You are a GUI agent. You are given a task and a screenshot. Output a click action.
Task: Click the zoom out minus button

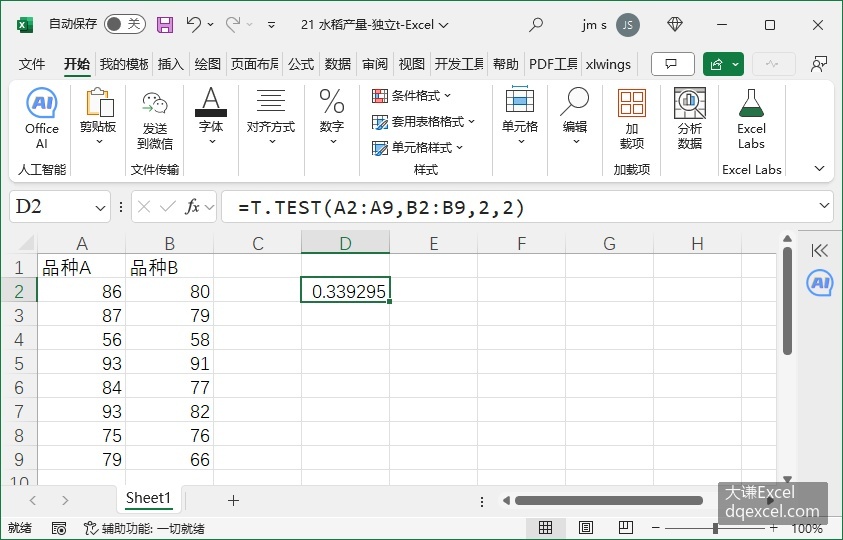(656, 528)
